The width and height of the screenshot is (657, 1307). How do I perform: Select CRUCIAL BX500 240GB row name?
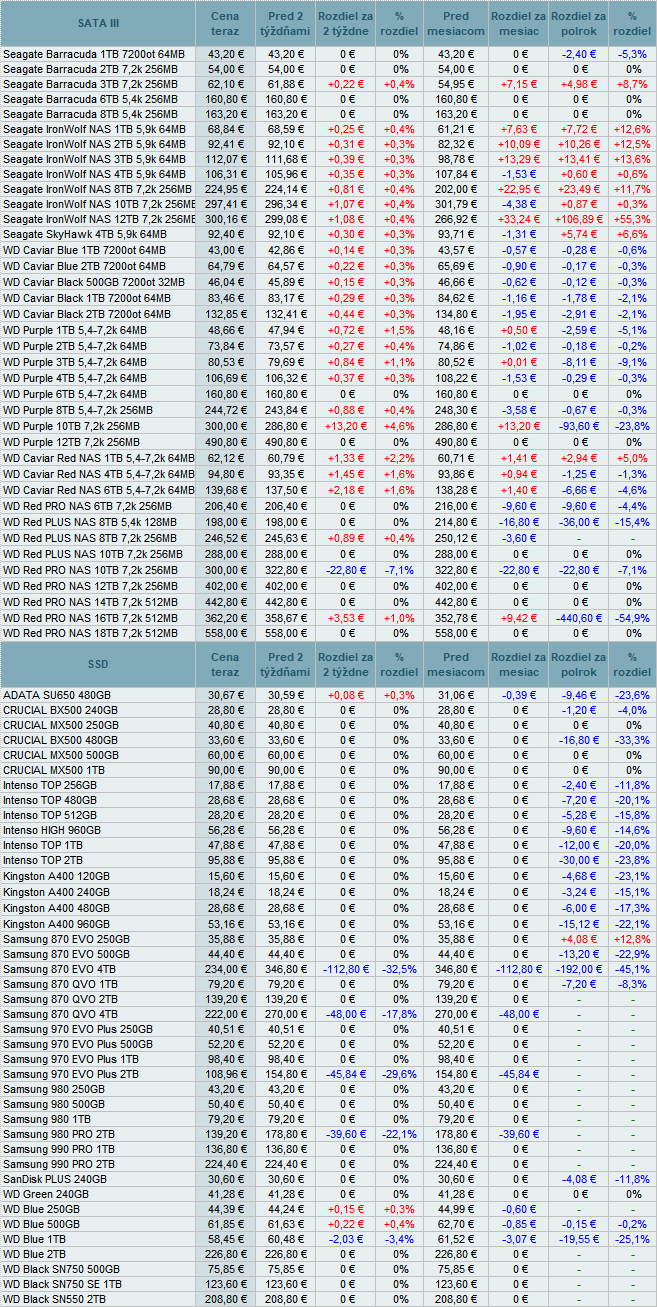[x=60, y=709]
